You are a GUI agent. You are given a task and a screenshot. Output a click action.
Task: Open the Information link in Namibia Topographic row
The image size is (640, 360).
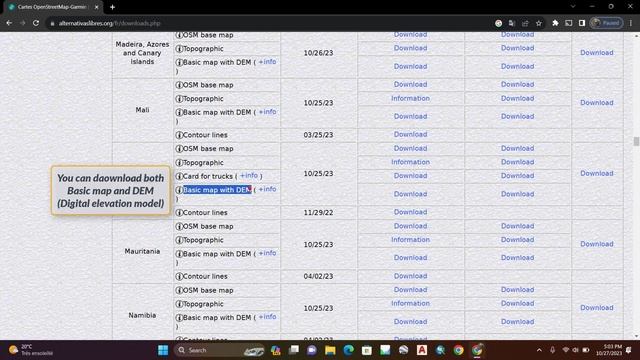[x=410, y=303]
